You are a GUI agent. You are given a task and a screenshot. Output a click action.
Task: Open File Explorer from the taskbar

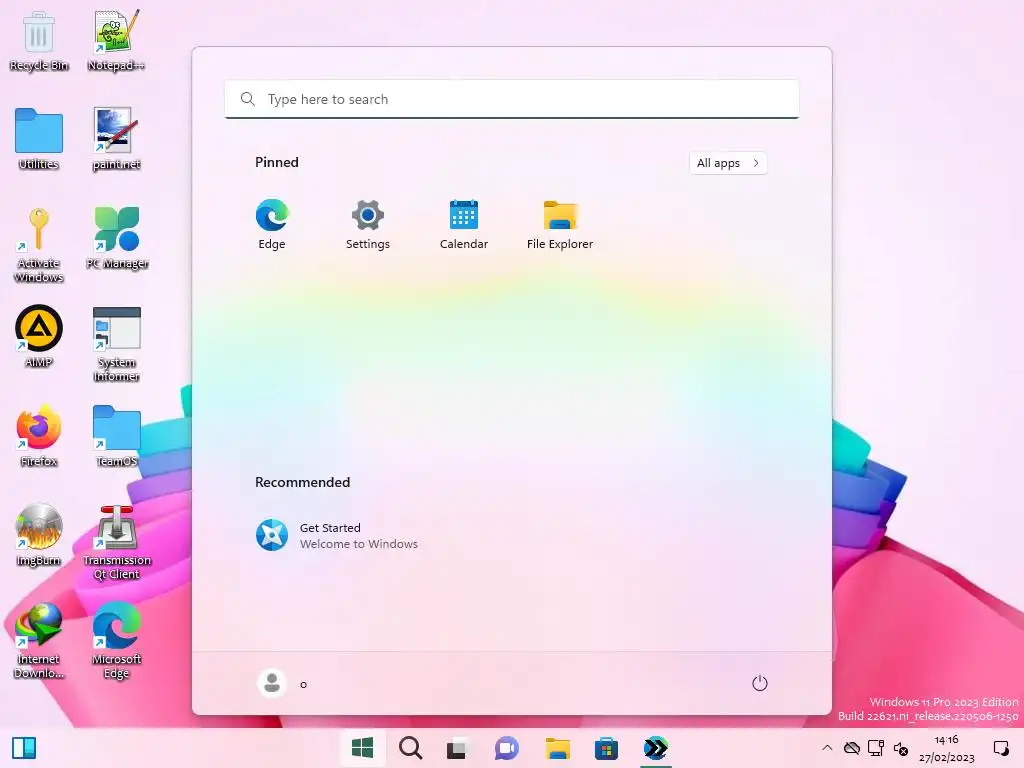point(558,748)
